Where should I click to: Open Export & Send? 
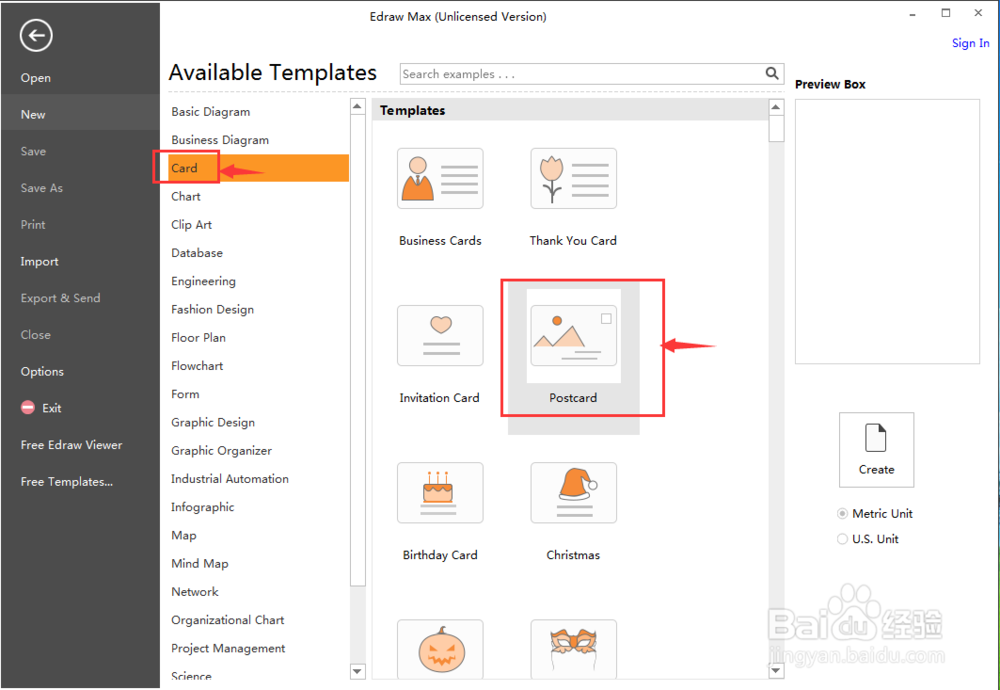pos(61,298)
